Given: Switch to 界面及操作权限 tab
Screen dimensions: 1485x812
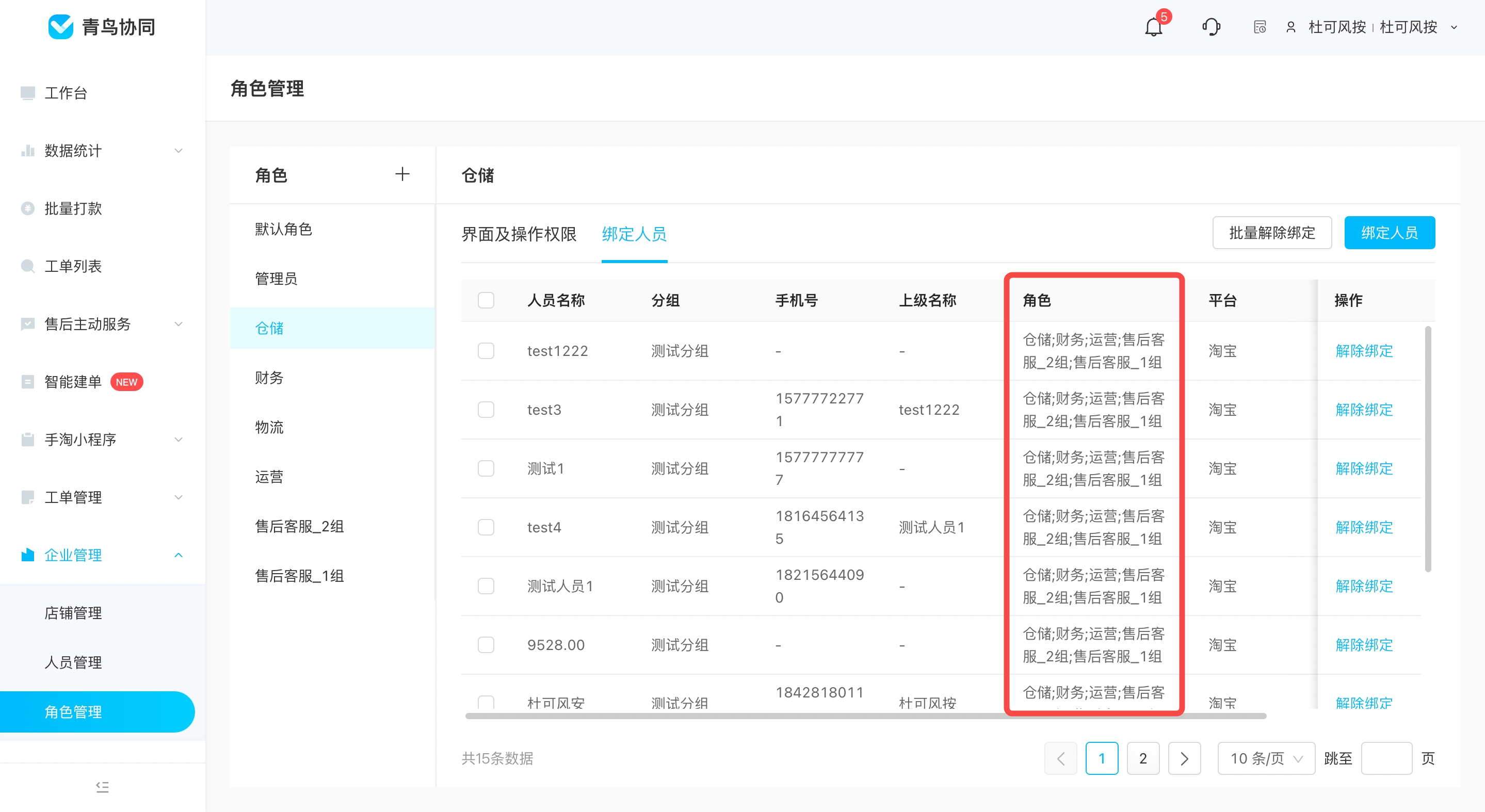Looking at the screenshot, I should [x=519, y=234].
